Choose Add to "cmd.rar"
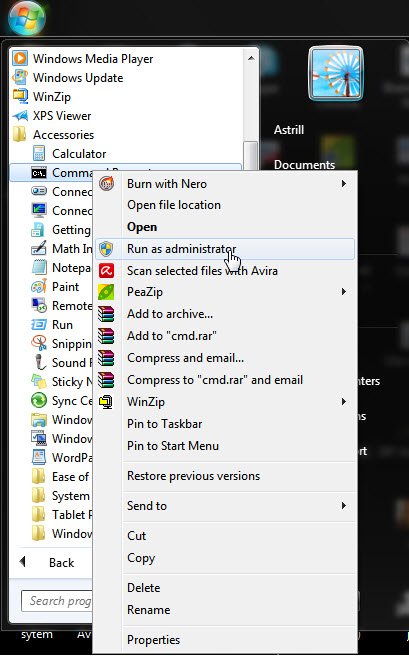 click(x=172, y=336)
